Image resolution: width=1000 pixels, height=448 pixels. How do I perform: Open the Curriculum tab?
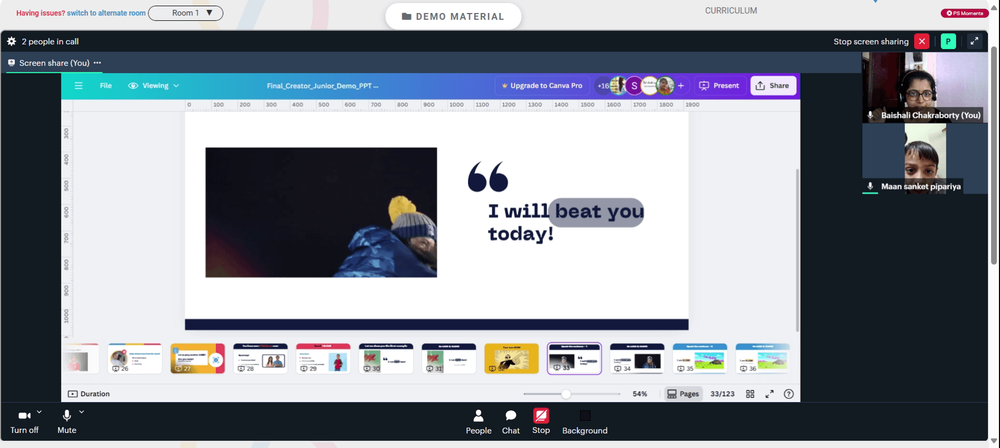(x=731, y=11)
